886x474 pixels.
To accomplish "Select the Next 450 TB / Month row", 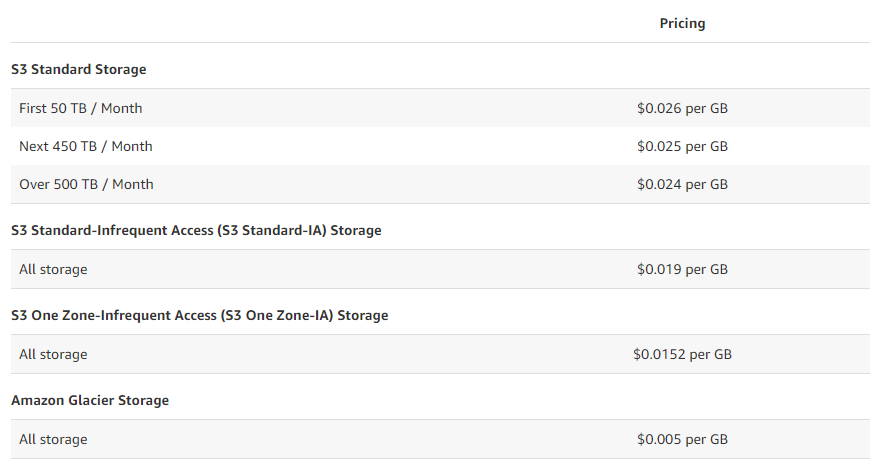I will pyautogui.click(x=440, y=146).
